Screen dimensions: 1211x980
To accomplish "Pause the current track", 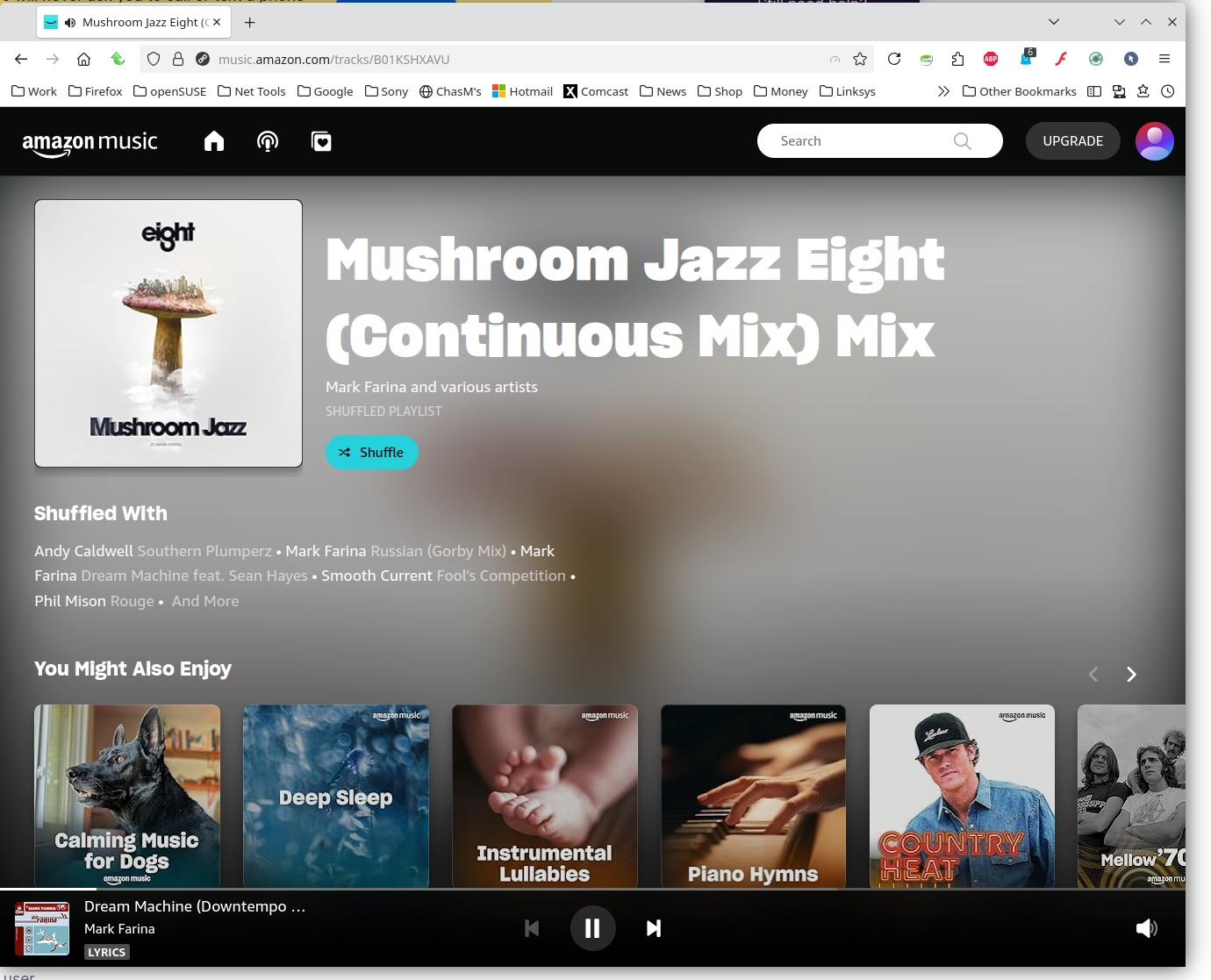I will 592,928.
